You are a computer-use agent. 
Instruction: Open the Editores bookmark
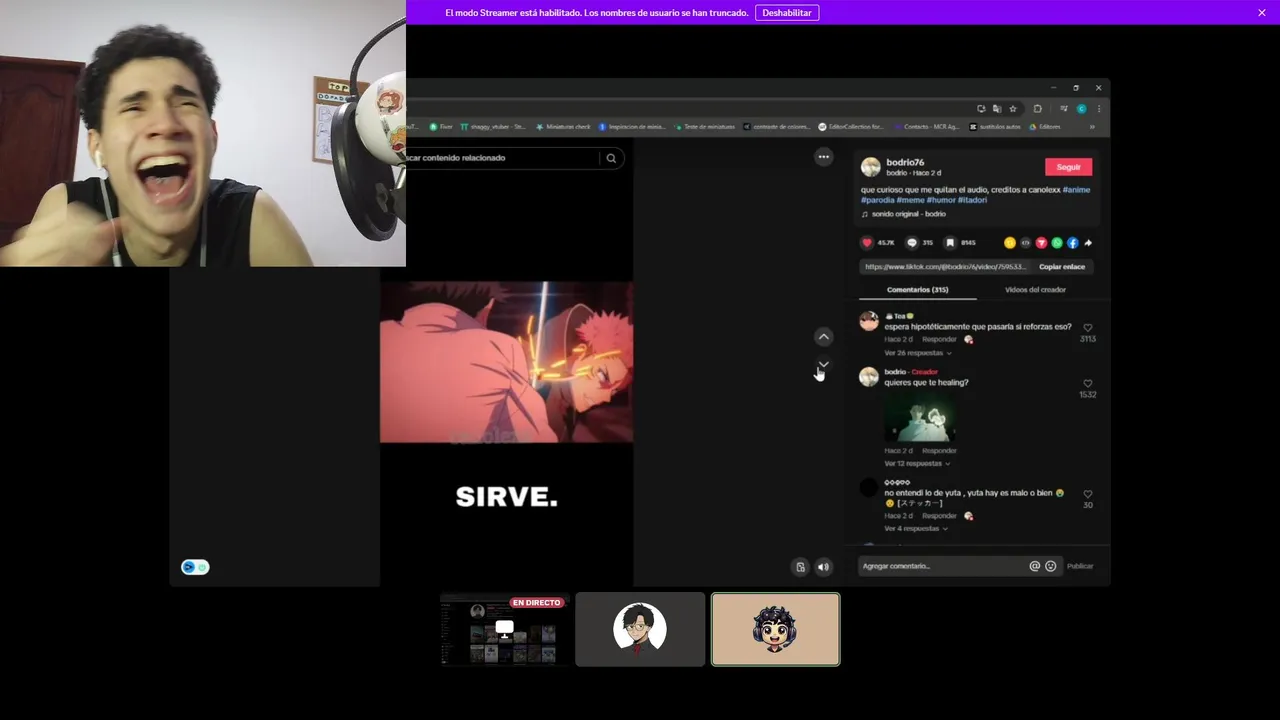click(1045, 127)
